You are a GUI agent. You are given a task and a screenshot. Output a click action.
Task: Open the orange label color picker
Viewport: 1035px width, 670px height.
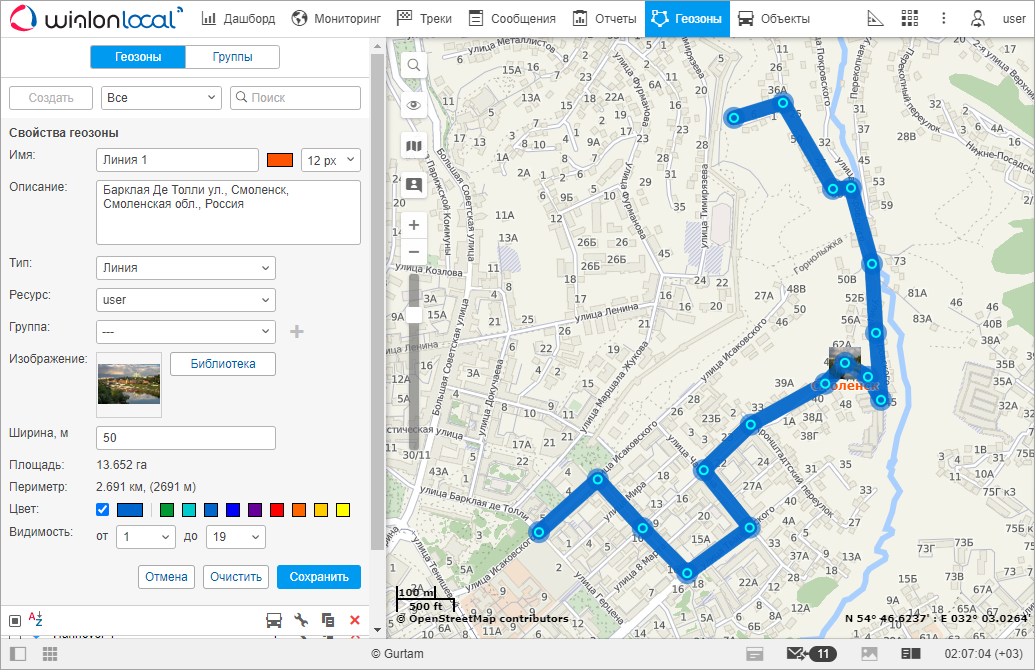(x=280, y=160)
